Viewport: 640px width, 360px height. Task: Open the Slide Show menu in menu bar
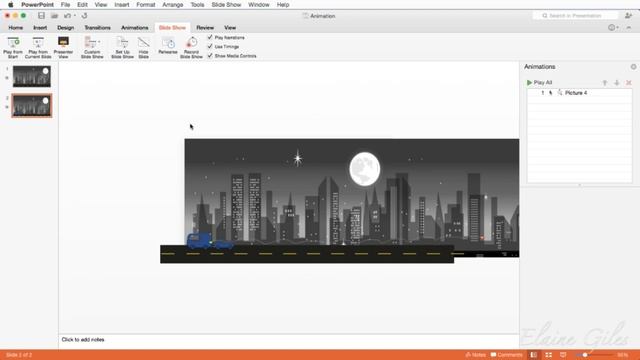226,5
